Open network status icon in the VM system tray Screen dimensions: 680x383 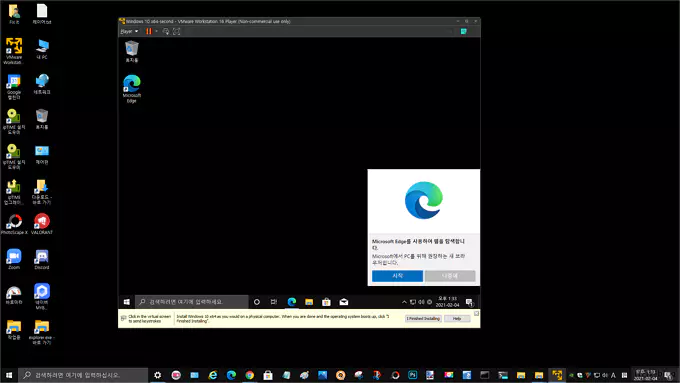pos(413,302)
